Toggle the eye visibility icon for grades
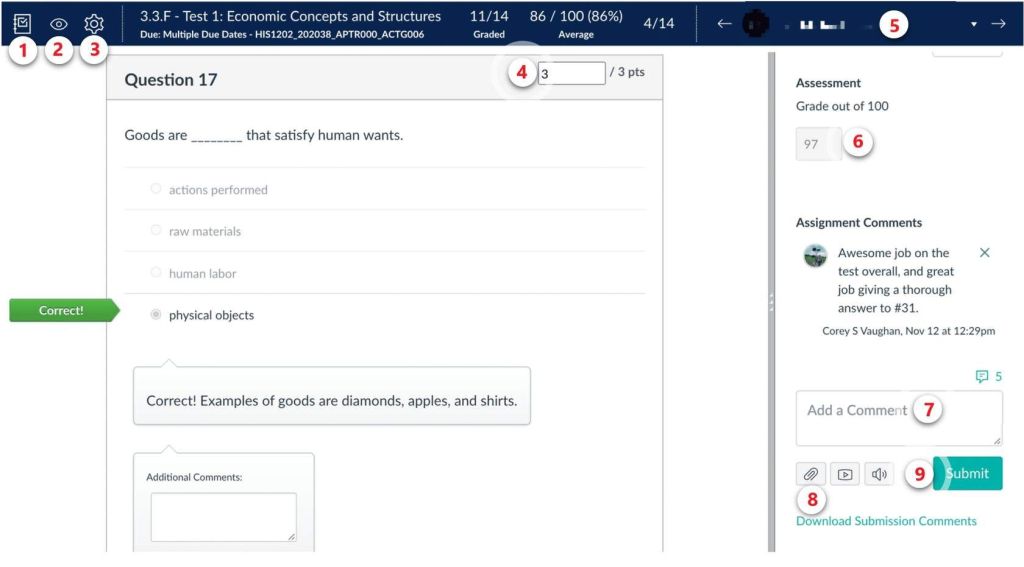 (59, 24)
